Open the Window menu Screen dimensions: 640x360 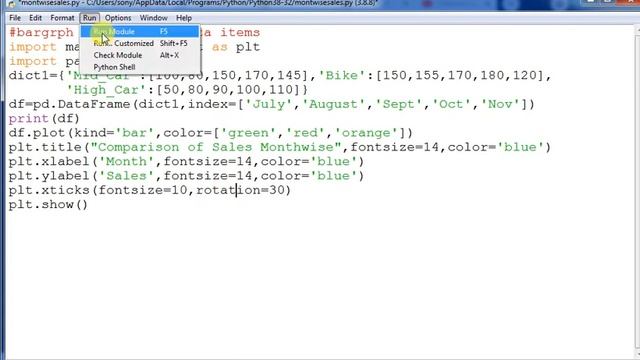153,18
